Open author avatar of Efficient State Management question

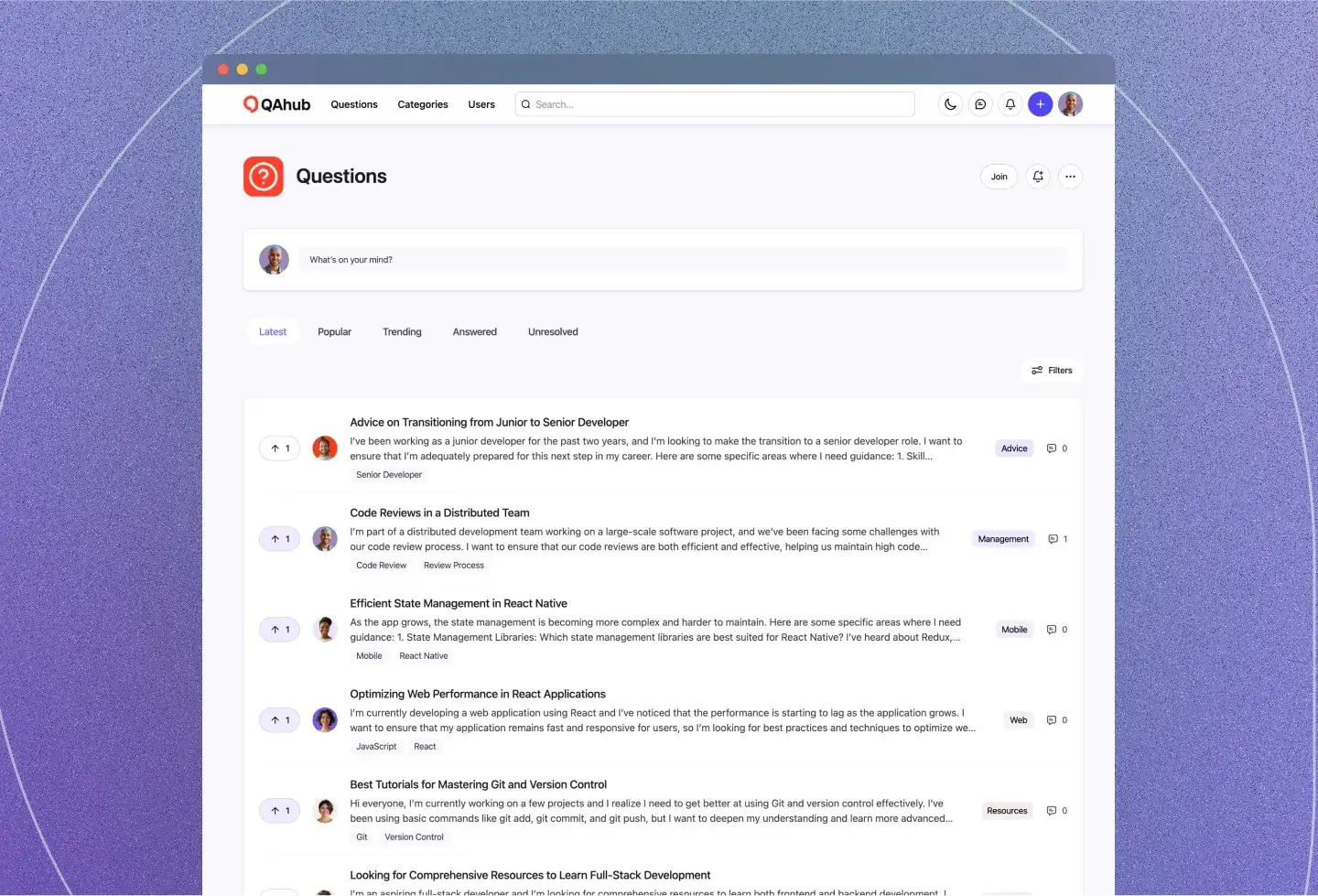tap(325, 630)
